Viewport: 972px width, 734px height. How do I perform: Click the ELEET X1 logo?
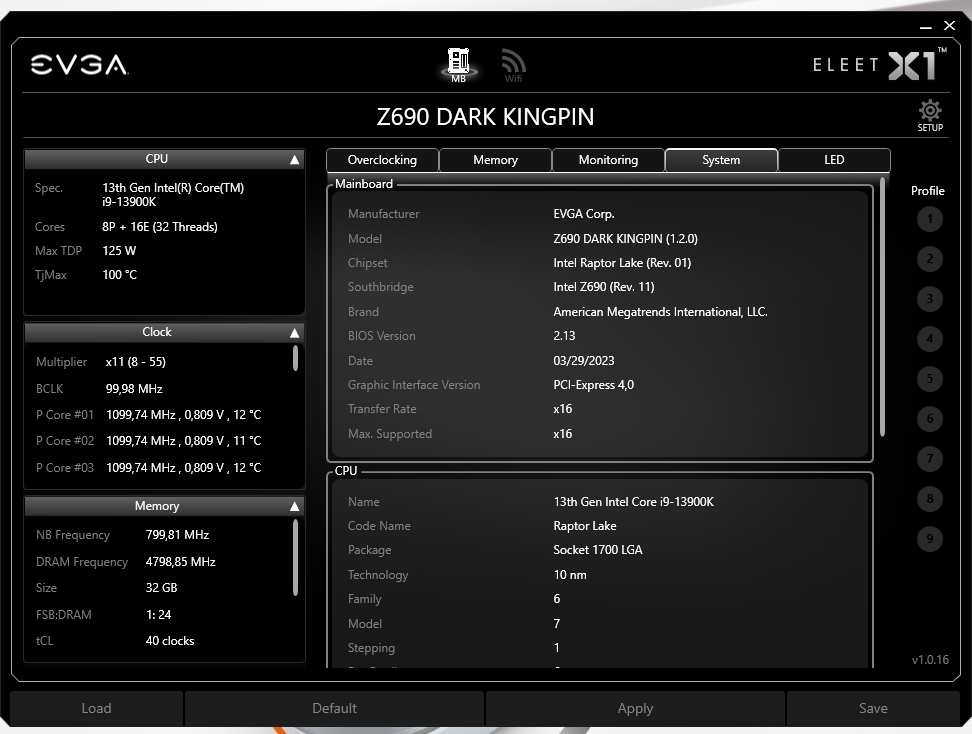pyautogui.click(x=875, y=64)
